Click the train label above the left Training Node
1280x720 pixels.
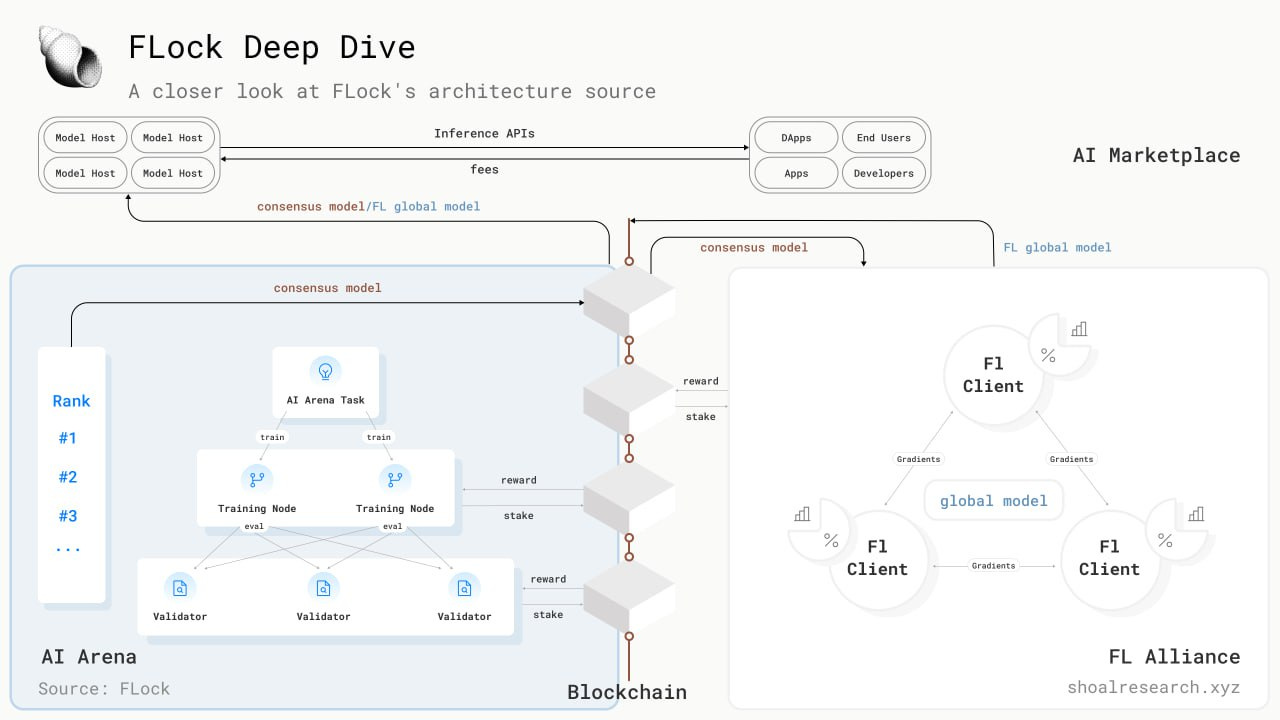271,437
